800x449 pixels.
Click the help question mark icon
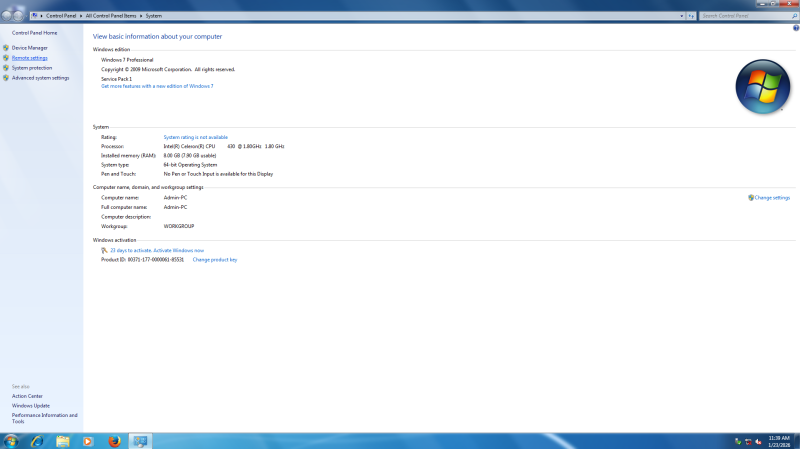point(795,28)
